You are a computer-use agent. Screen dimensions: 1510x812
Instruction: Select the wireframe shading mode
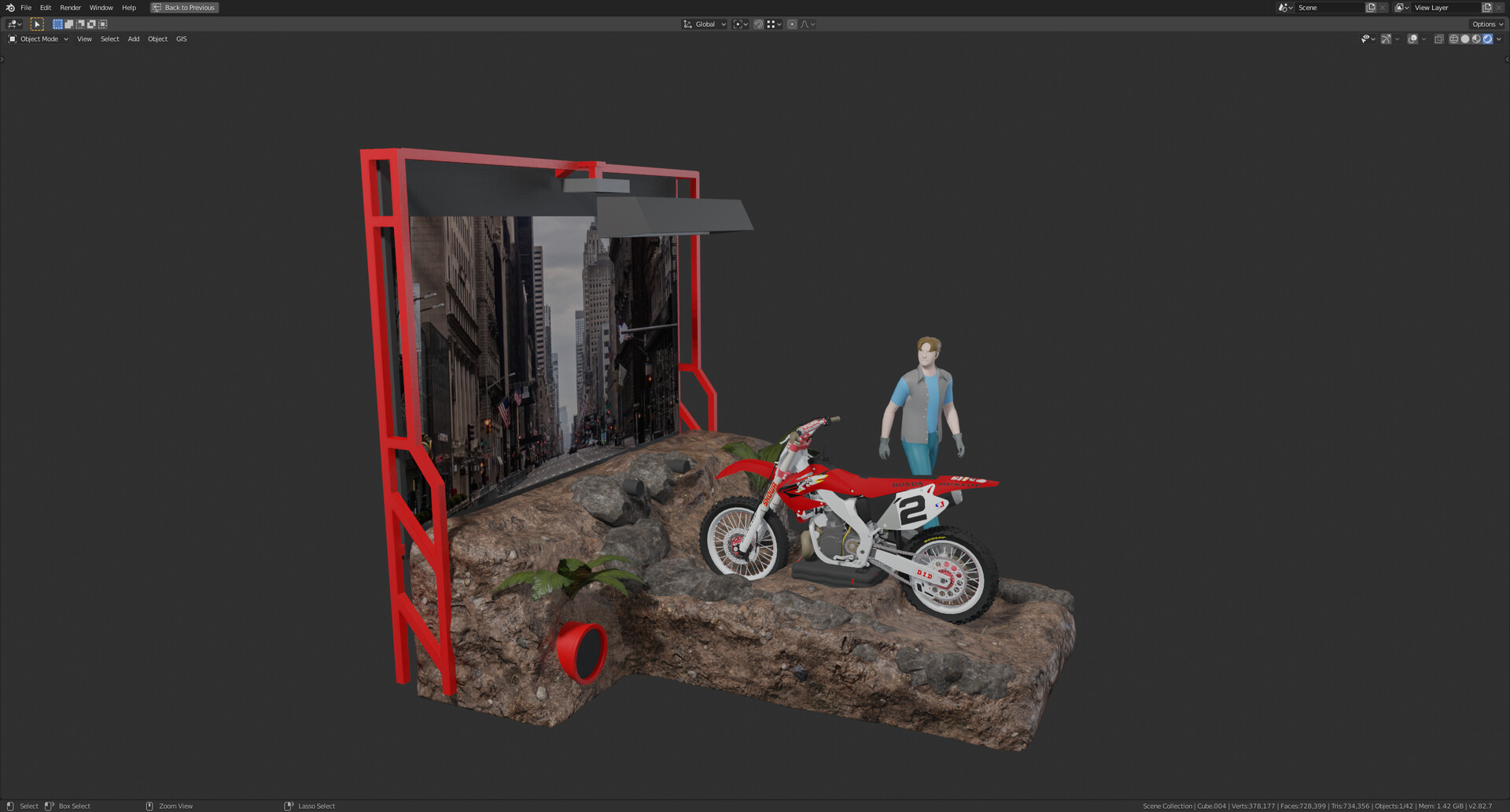tap(1453, 39)
